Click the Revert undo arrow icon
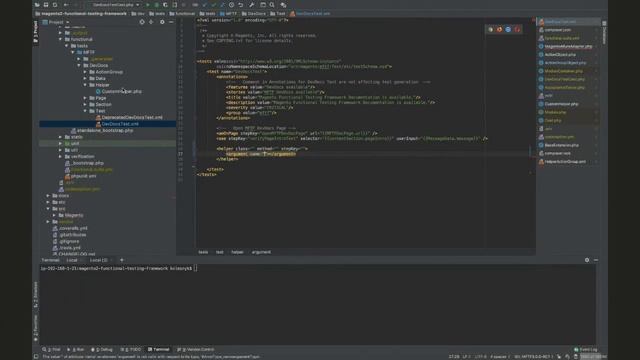This screenshot has width=640, height=360. tap(240, 5)
